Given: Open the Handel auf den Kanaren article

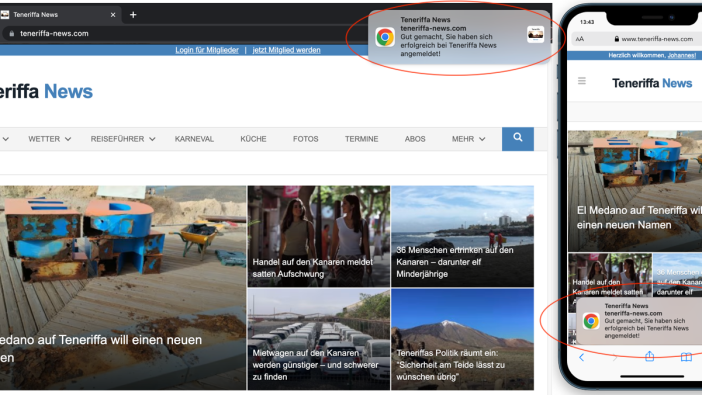Looking at the screenshot, I should 319,236.
